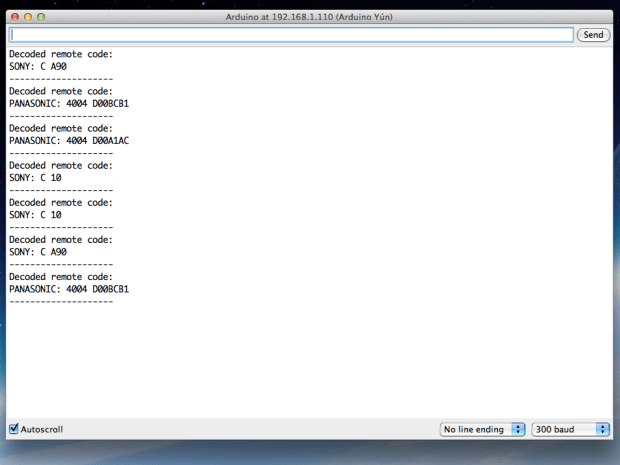Screen dimensions: 620x465
Task: Focus the serial message input field
Action: click(x=291, y=35)
